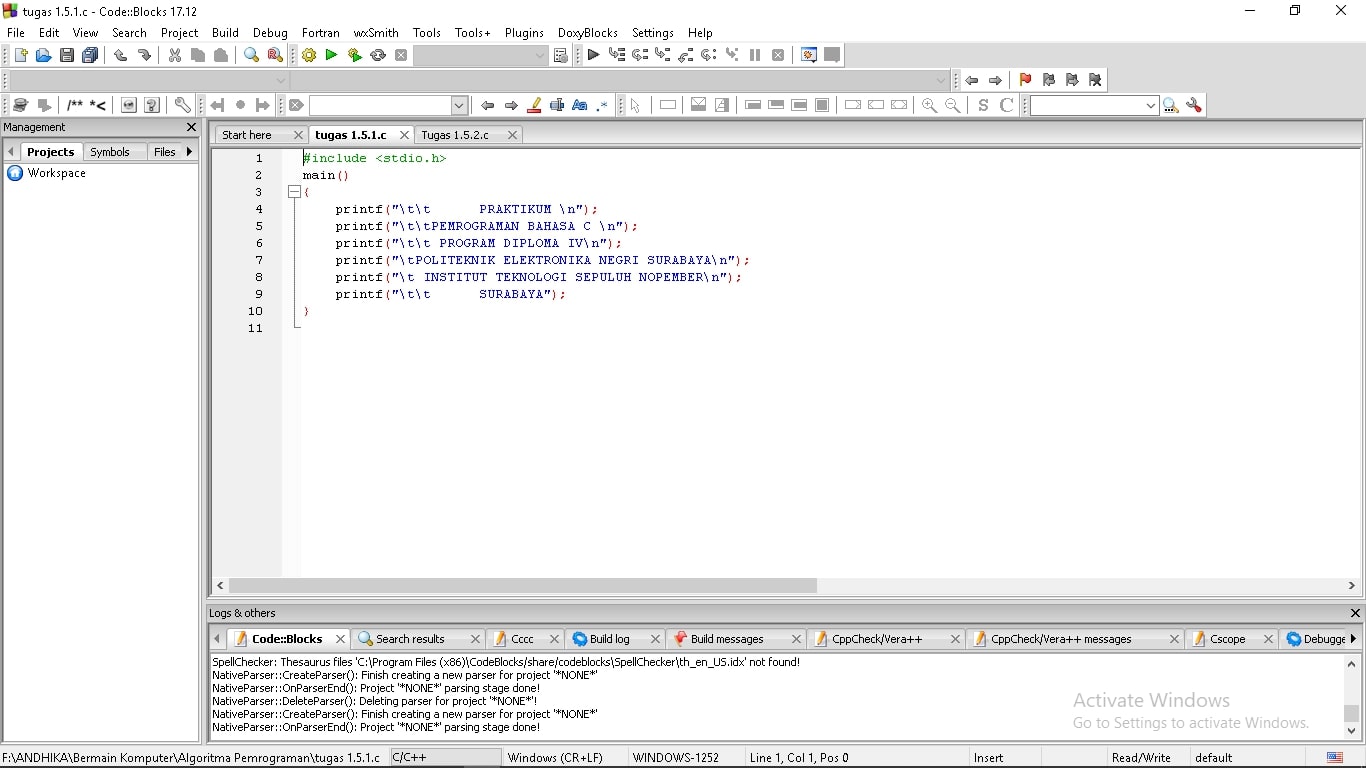This screenshot has width=1366, height=768.
Task: Click the Rebuild icon
Action: point(378,56)
